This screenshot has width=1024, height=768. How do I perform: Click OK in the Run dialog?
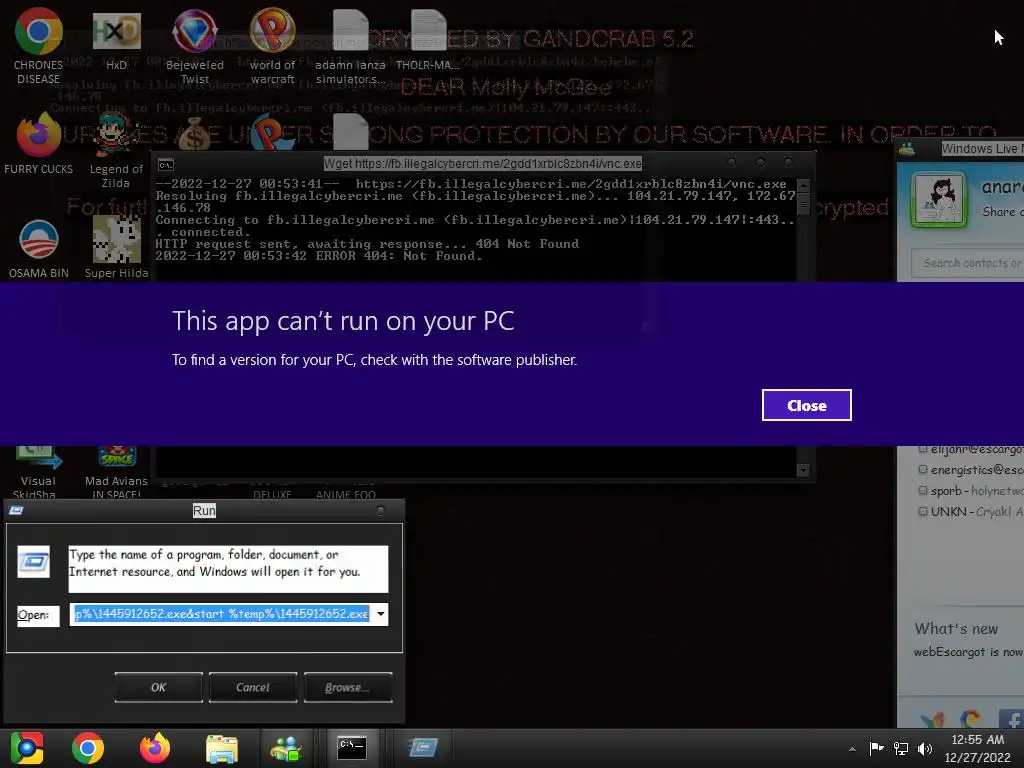[x=159, y=687]
